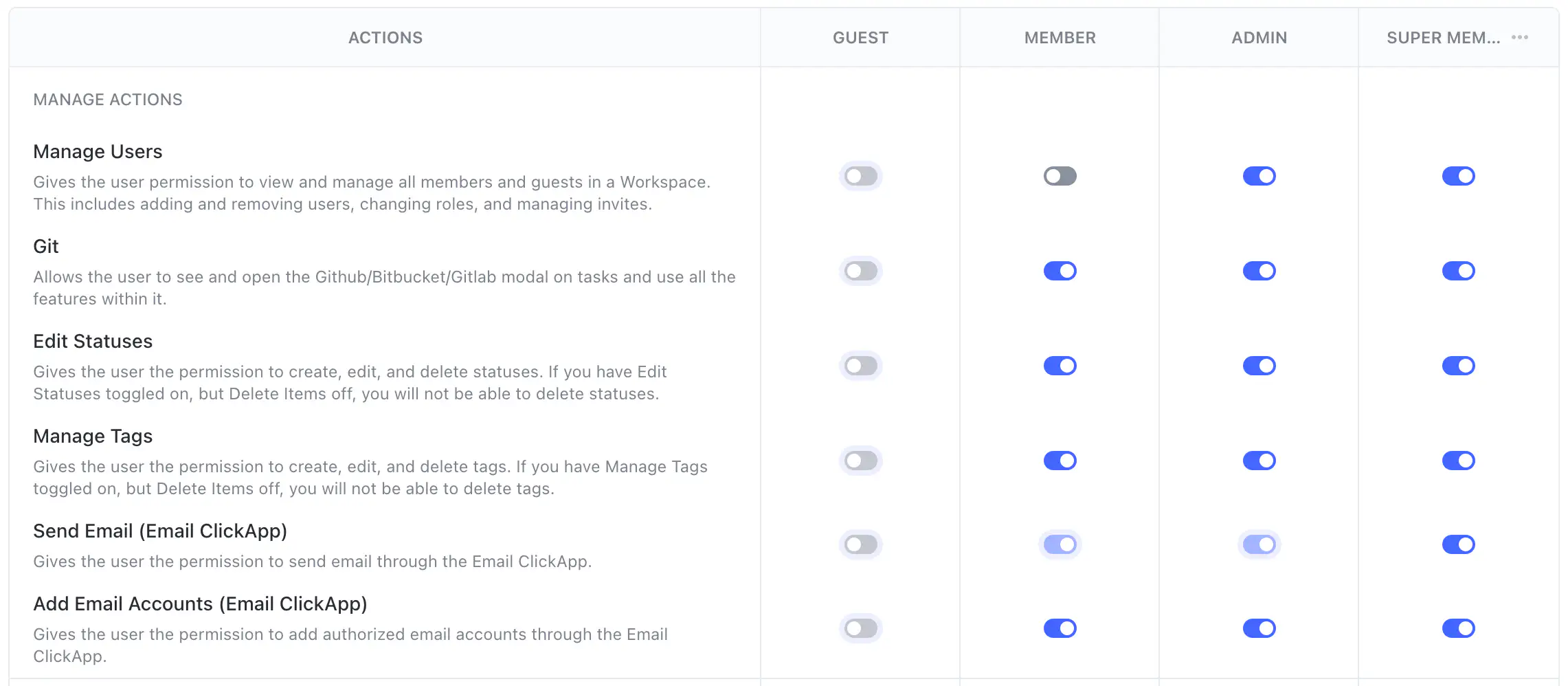This screenshot has width=1568, height=686.
Task: Toggle Manage Users for Guest
Action: pos(861,176)
